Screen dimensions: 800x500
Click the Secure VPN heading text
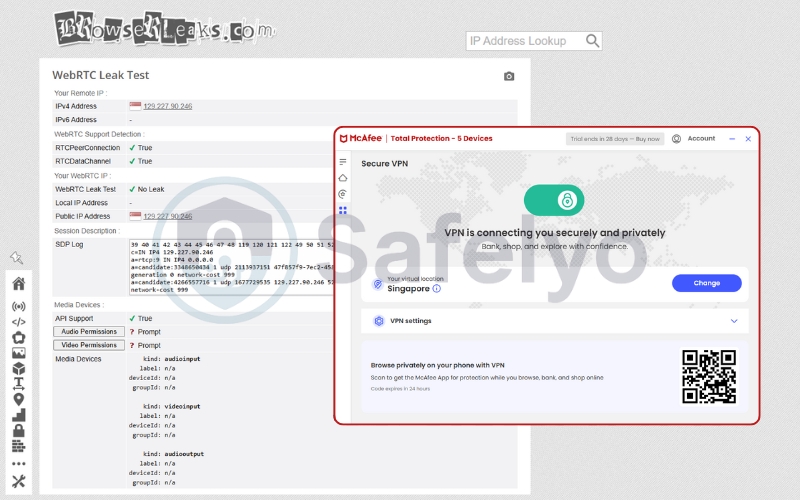click(385, 164)
